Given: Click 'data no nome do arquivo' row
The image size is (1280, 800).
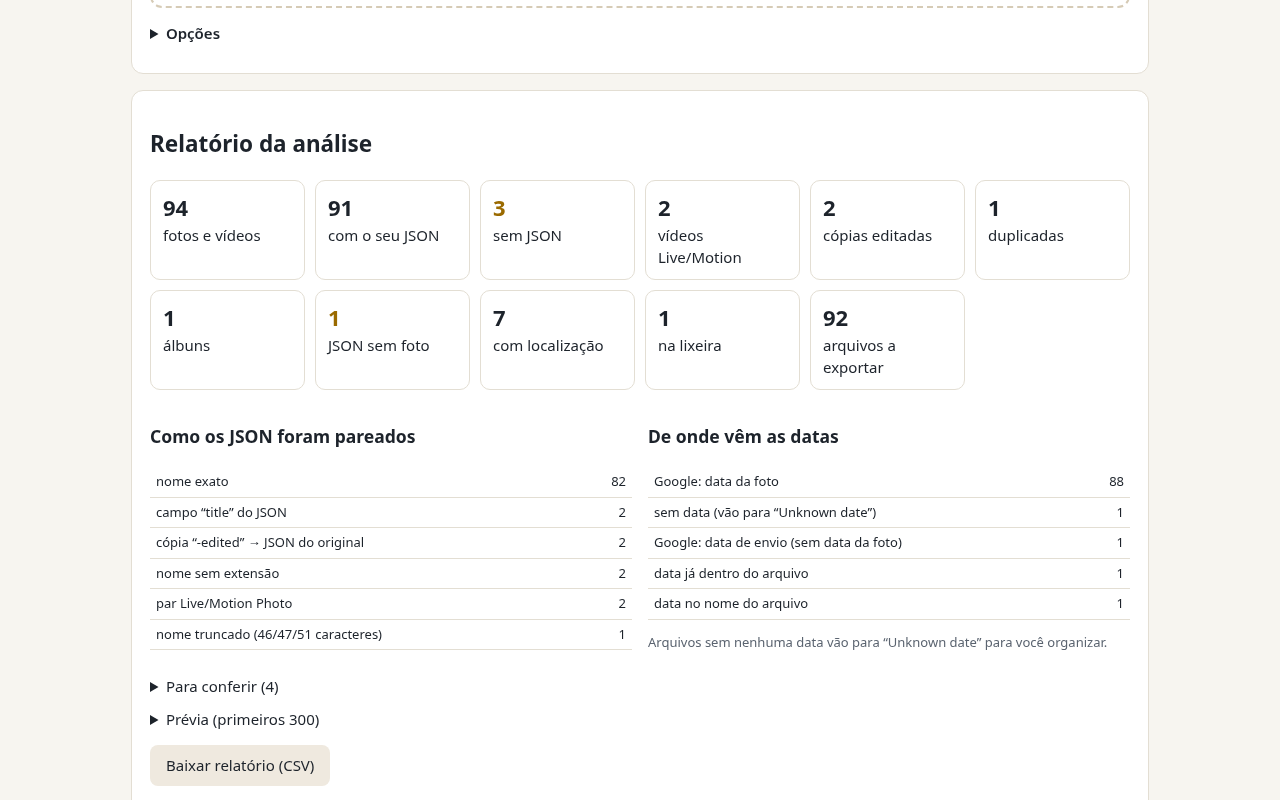Looking at the screenshot, I should (889, 604).
